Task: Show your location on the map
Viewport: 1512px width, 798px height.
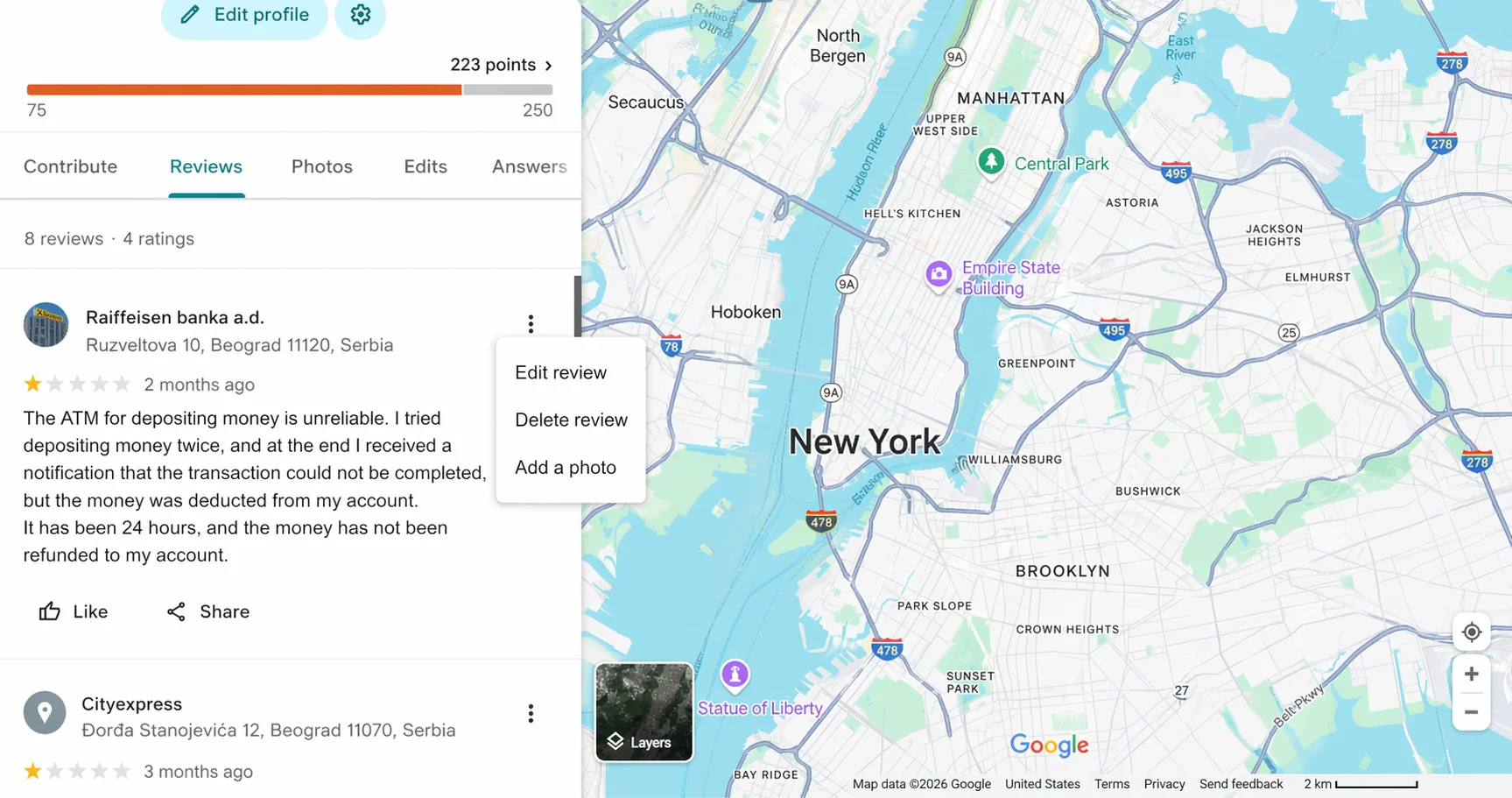Action: (1472, 632)
